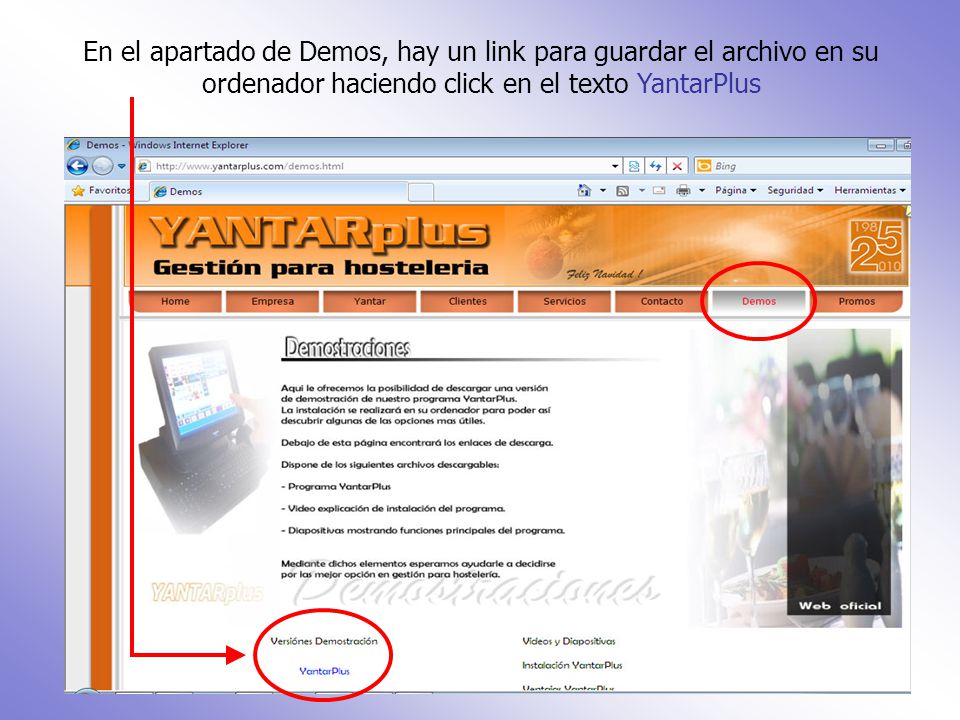
Task: Click the browser Back arrow button
Action: click(x=78, y=166)
